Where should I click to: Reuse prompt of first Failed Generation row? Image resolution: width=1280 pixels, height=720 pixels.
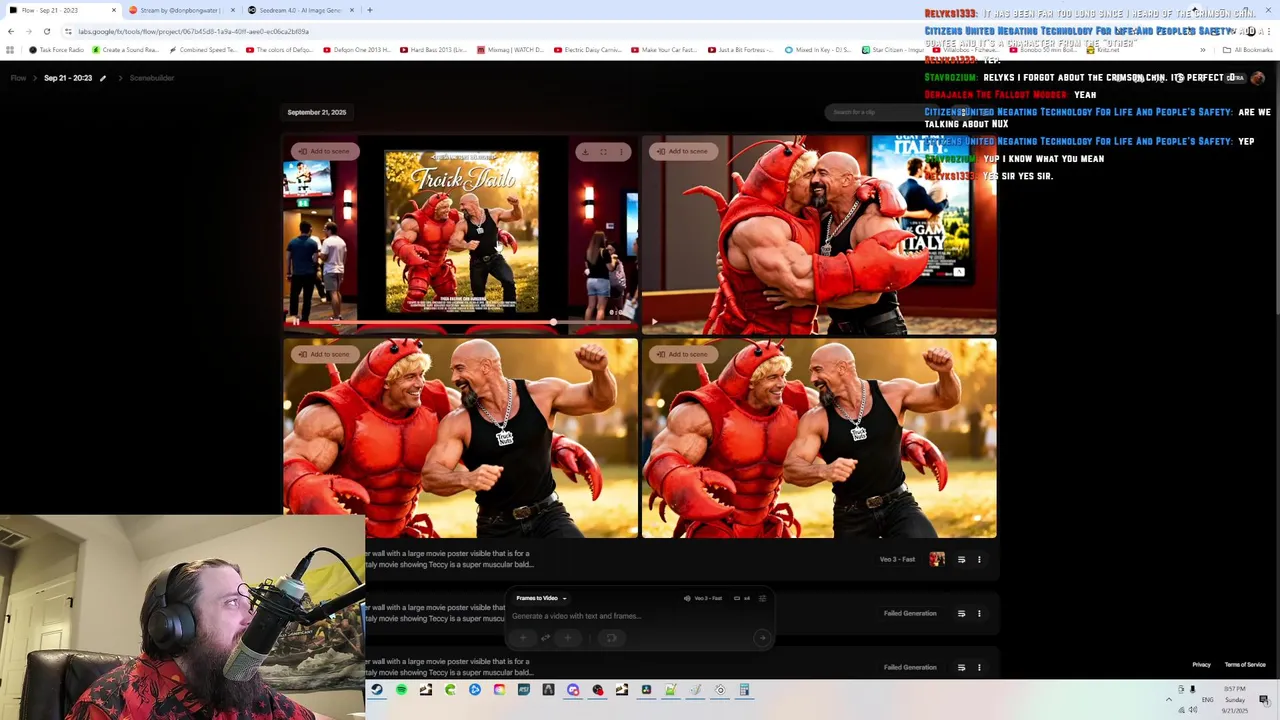click(x=961, y=613)
